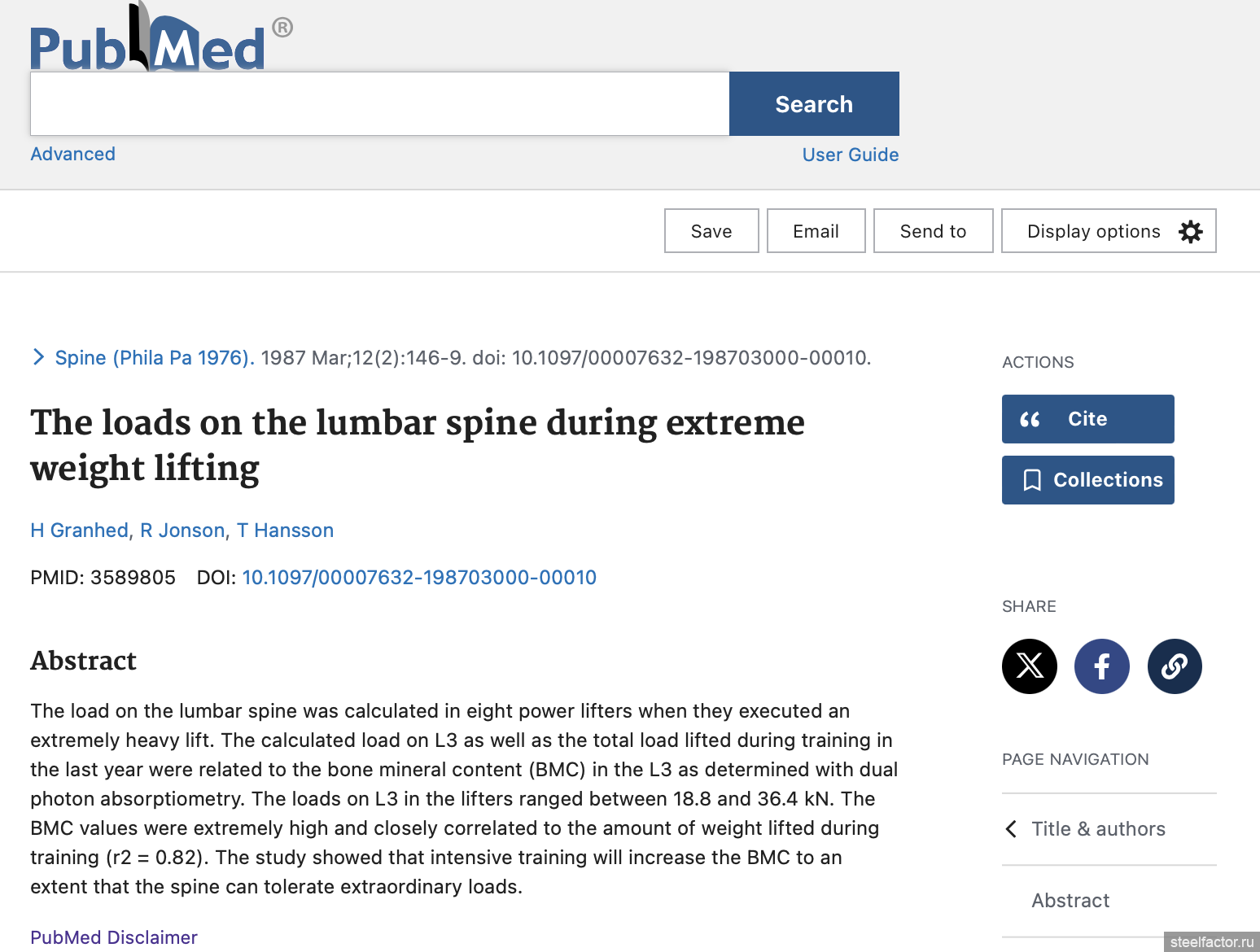Click the back chevron beside Title & authors
The image size is (1260, 952).
(1012, 829)
